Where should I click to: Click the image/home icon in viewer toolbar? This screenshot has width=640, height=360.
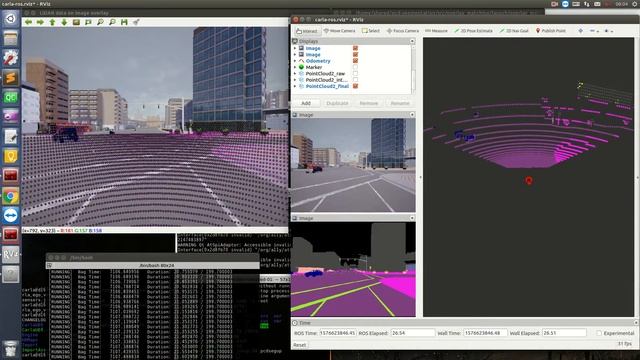76,22
